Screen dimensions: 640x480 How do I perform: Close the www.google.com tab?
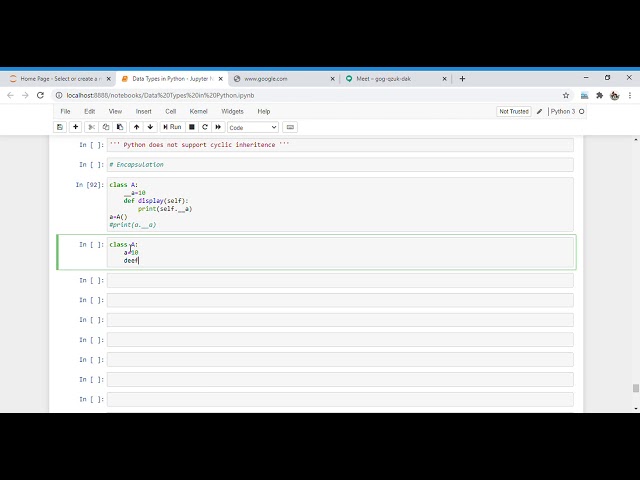pos(332,79)
